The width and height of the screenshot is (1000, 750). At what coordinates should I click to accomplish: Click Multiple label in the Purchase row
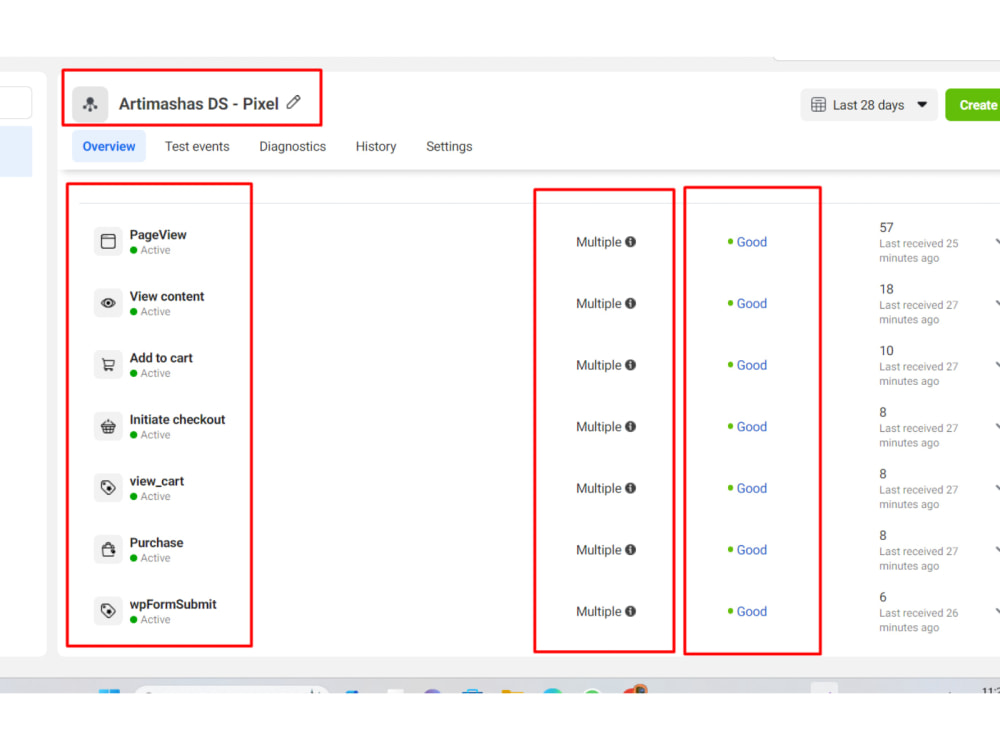599,550
